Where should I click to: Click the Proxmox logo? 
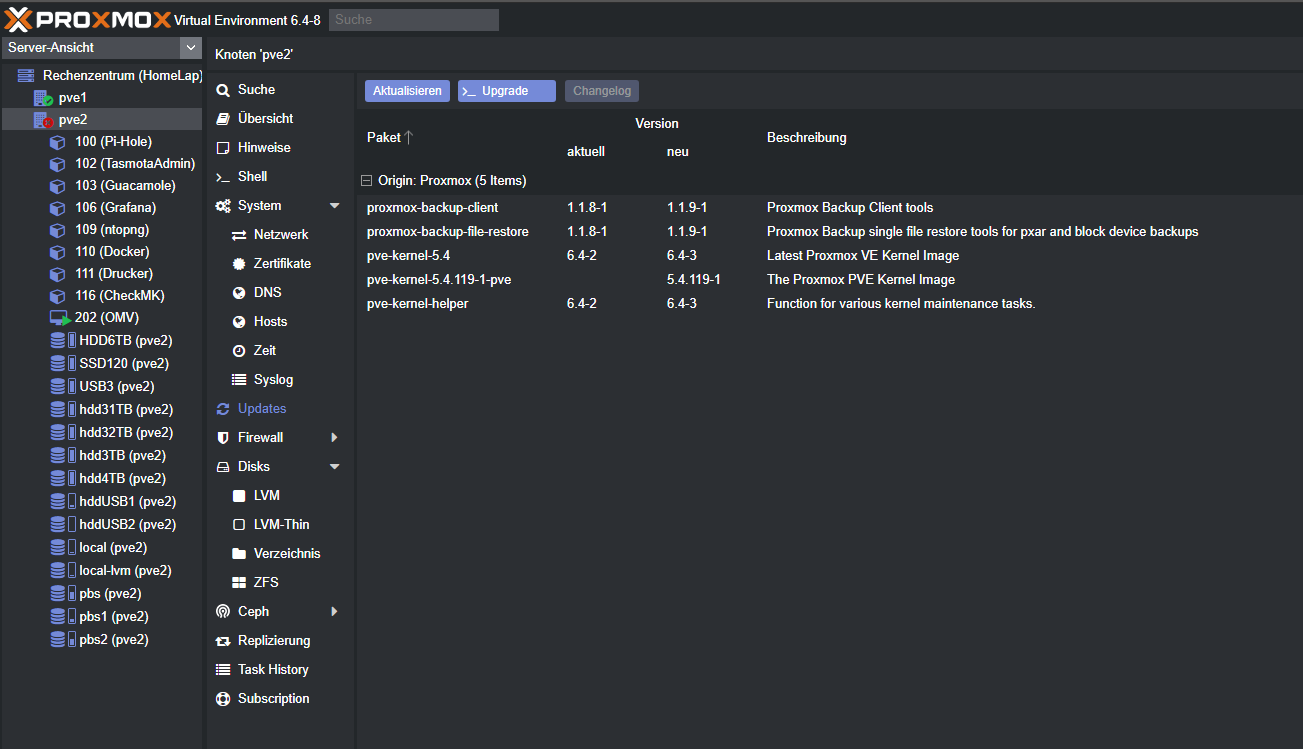[x=87, y=19]
